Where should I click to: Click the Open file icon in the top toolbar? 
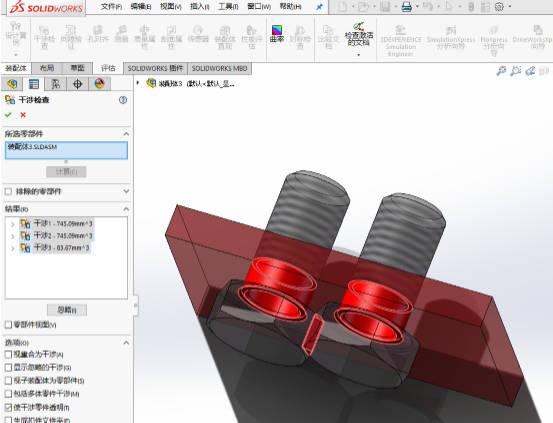[363, 7]
